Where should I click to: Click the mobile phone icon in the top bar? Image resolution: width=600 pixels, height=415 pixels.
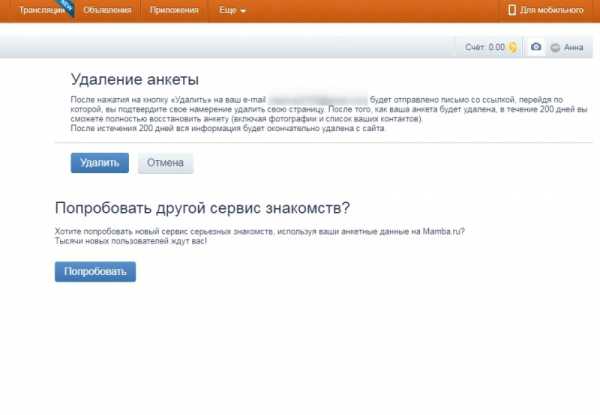coord(512,10)
